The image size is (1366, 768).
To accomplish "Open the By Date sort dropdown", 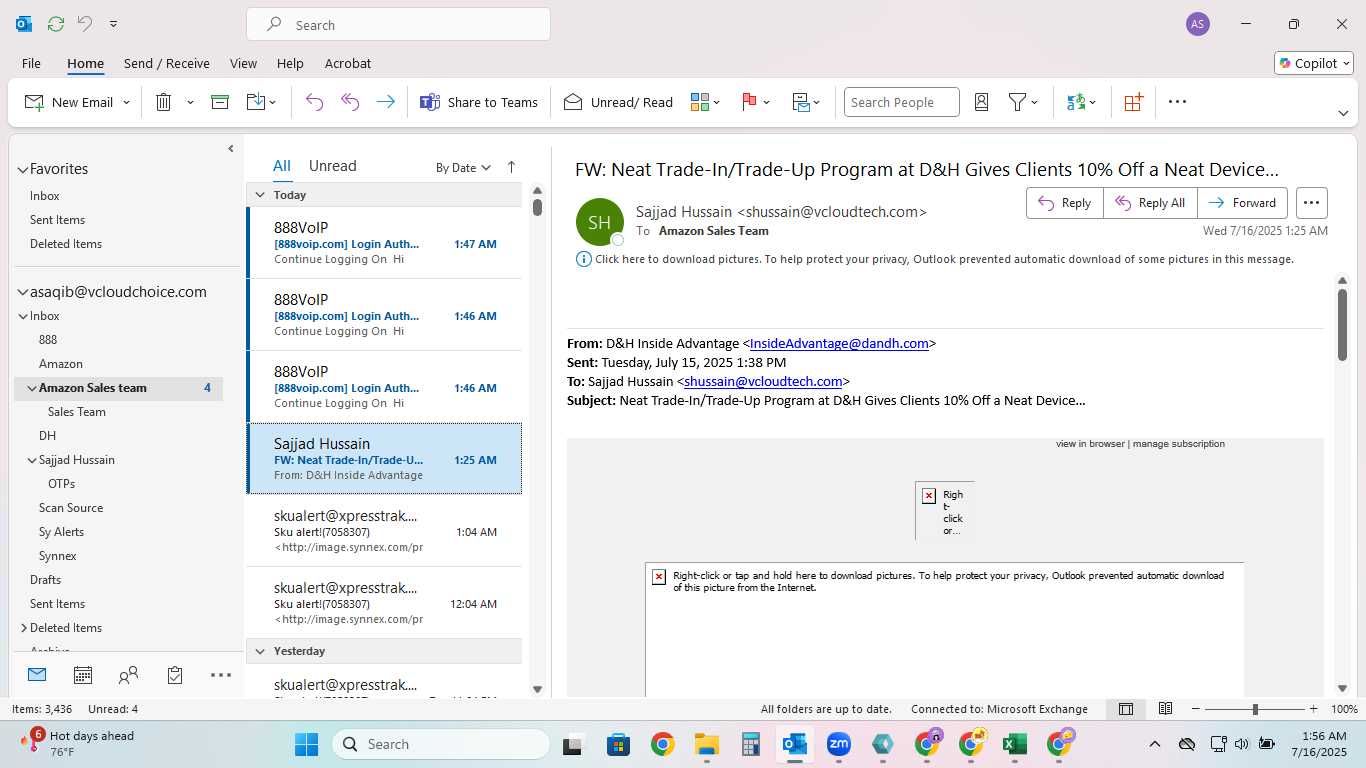I will click(x=463, y=168).
